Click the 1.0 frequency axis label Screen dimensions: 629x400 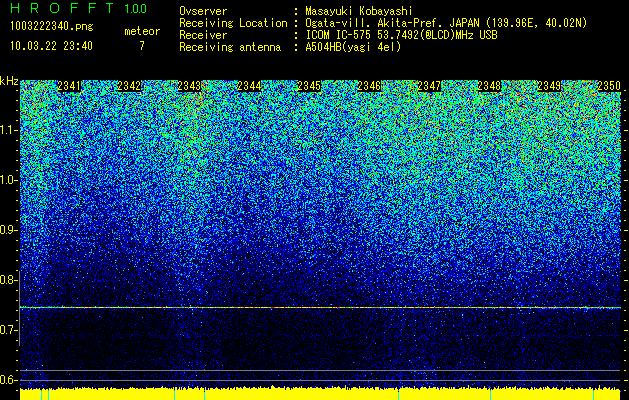(x=8, y=180)
